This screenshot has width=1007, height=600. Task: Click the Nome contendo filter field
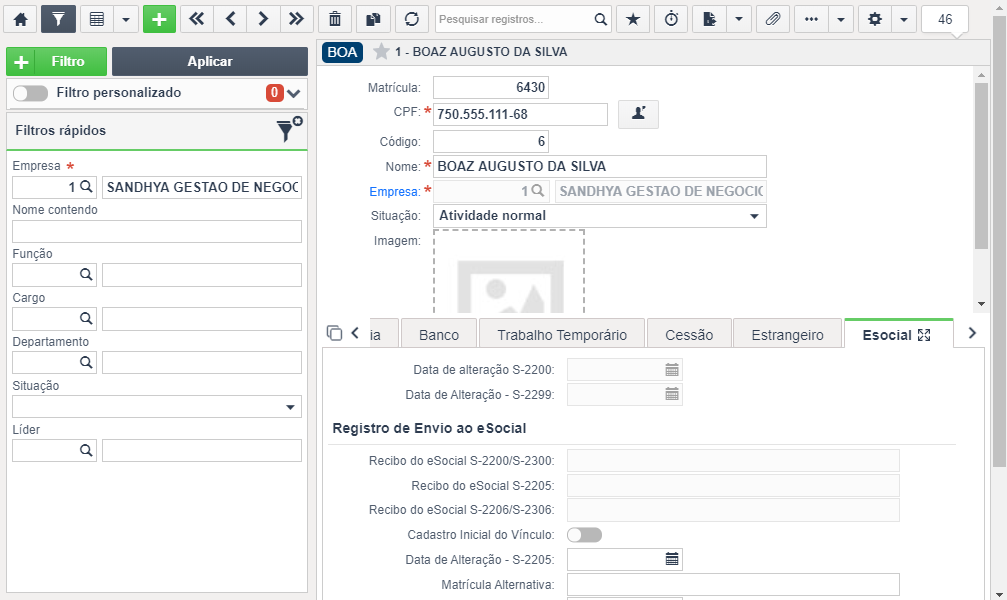pos(157,231)
